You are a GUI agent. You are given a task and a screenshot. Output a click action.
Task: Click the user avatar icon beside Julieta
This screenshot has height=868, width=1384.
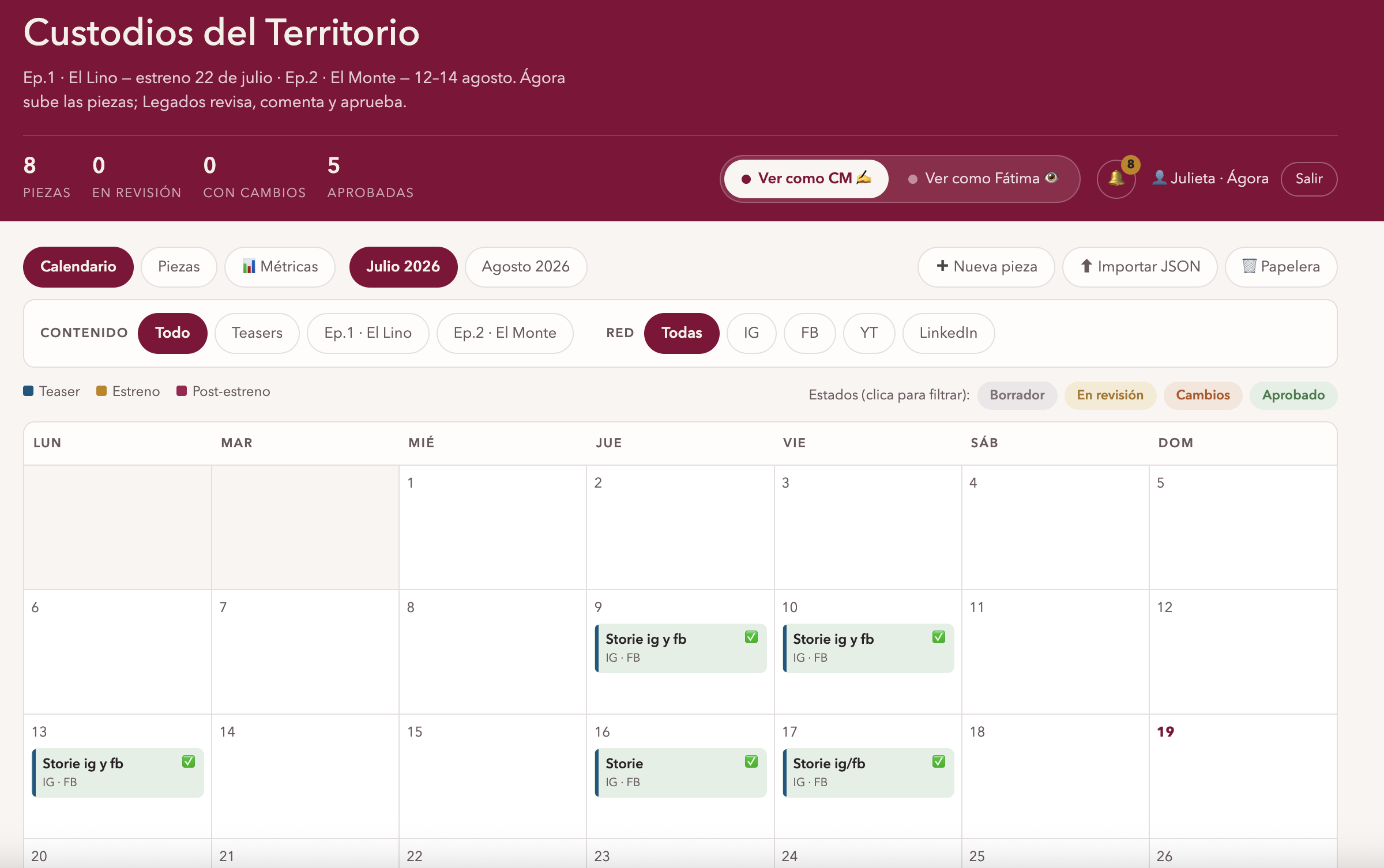(1159, 178)
